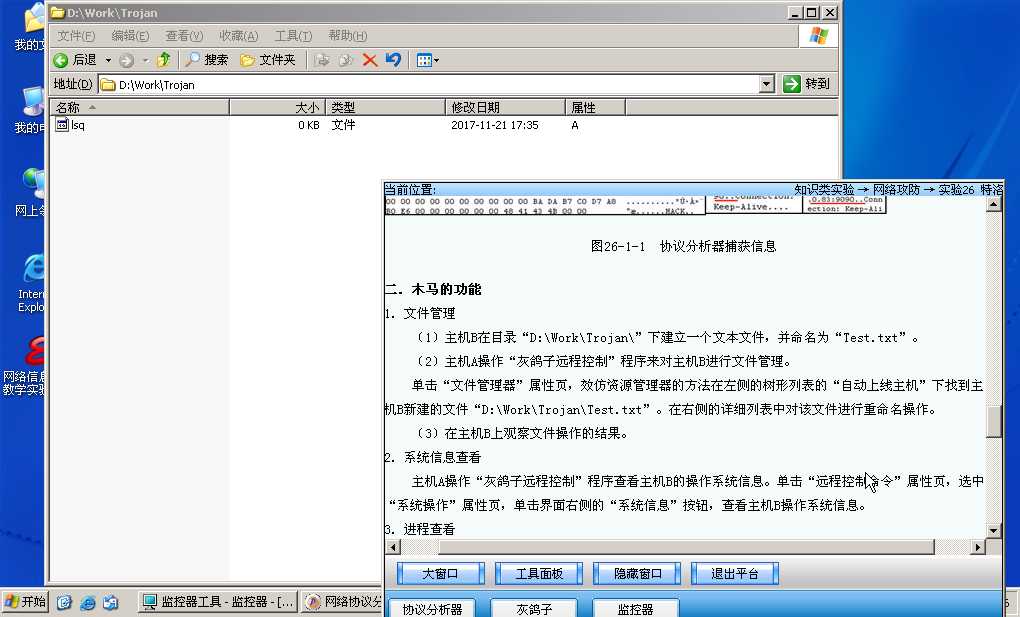Switch to the 监控器 tab
This screenshot has height=617, width=1020.
point(636,609)
